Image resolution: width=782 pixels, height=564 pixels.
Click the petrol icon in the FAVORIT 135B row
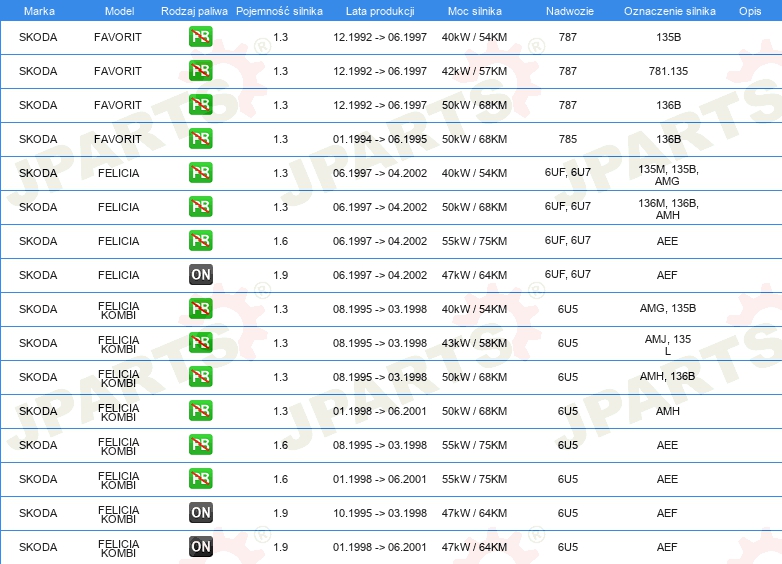pos(200,37)
